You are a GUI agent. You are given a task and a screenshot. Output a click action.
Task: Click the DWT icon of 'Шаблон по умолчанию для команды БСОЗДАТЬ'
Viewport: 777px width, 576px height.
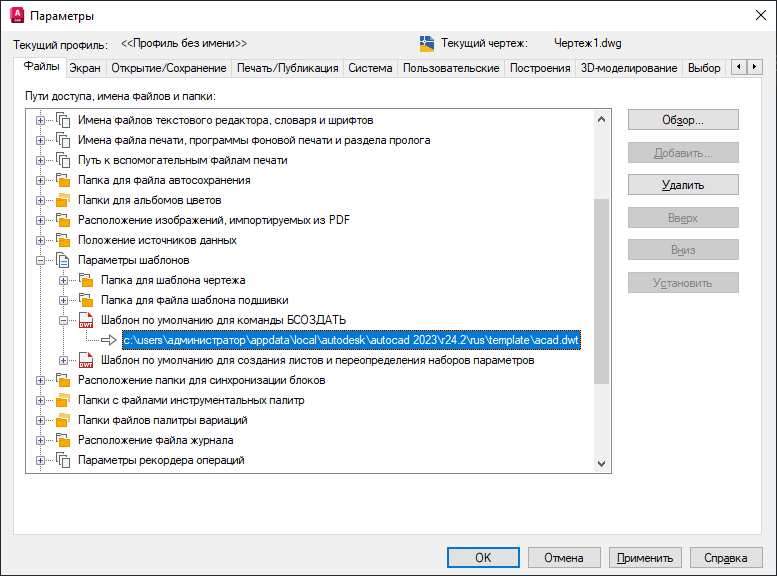(86, 320)
